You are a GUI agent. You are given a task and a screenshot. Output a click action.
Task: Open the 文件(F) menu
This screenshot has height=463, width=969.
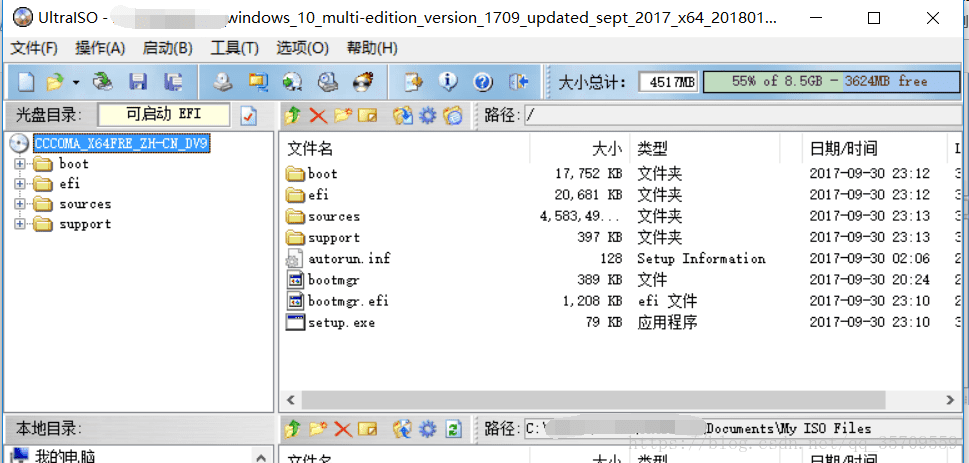(x=35, y=48)
